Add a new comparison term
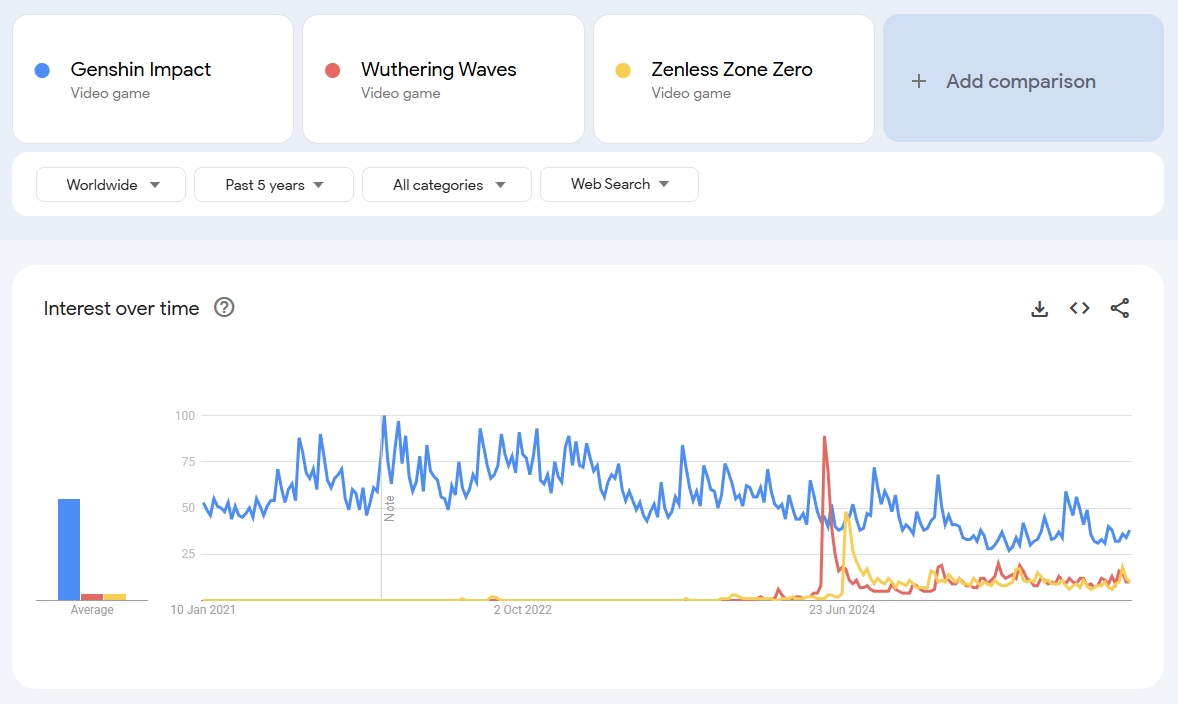Screen dimensions: 1178x704 1023,78
